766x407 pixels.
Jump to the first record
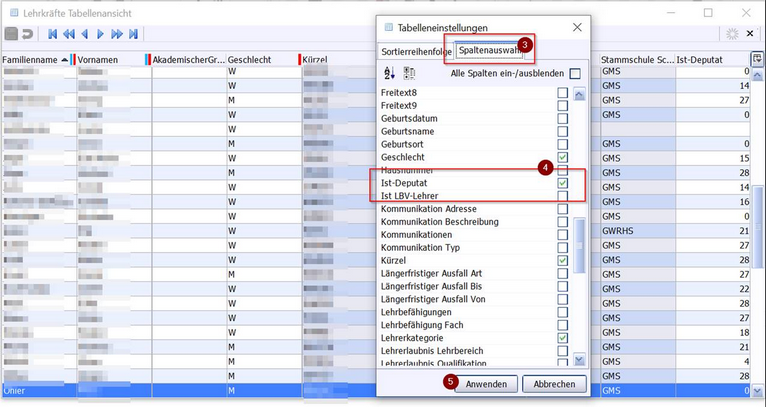click(52, 34)
